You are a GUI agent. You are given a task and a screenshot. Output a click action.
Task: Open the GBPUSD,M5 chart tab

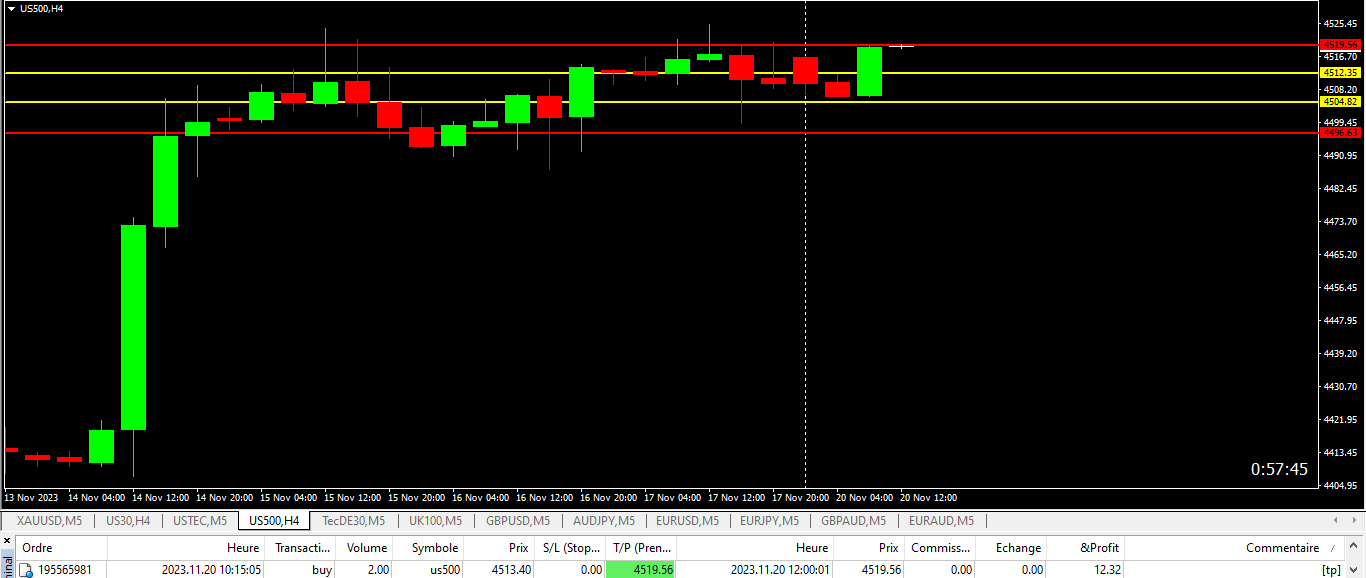pyautogui.click(x=518, y=521)
